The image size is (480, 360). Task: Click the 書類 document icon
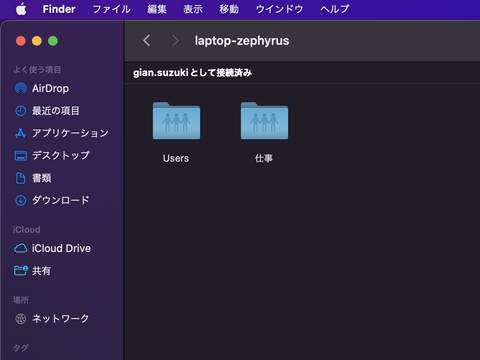click(x=21, y=178)
